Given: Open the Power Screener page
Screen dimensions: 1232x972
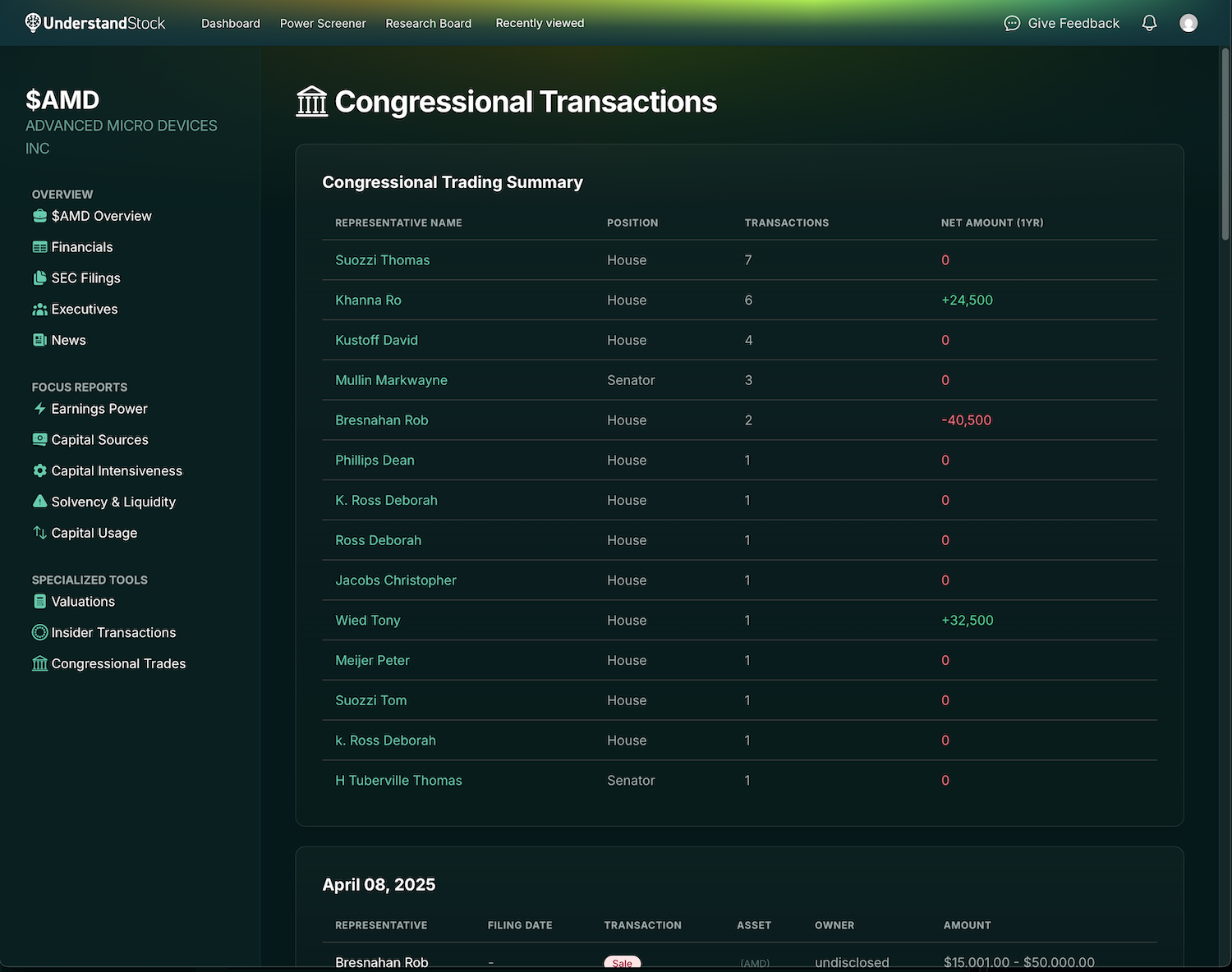Looking at the screenshot, I should click(323, 23).
